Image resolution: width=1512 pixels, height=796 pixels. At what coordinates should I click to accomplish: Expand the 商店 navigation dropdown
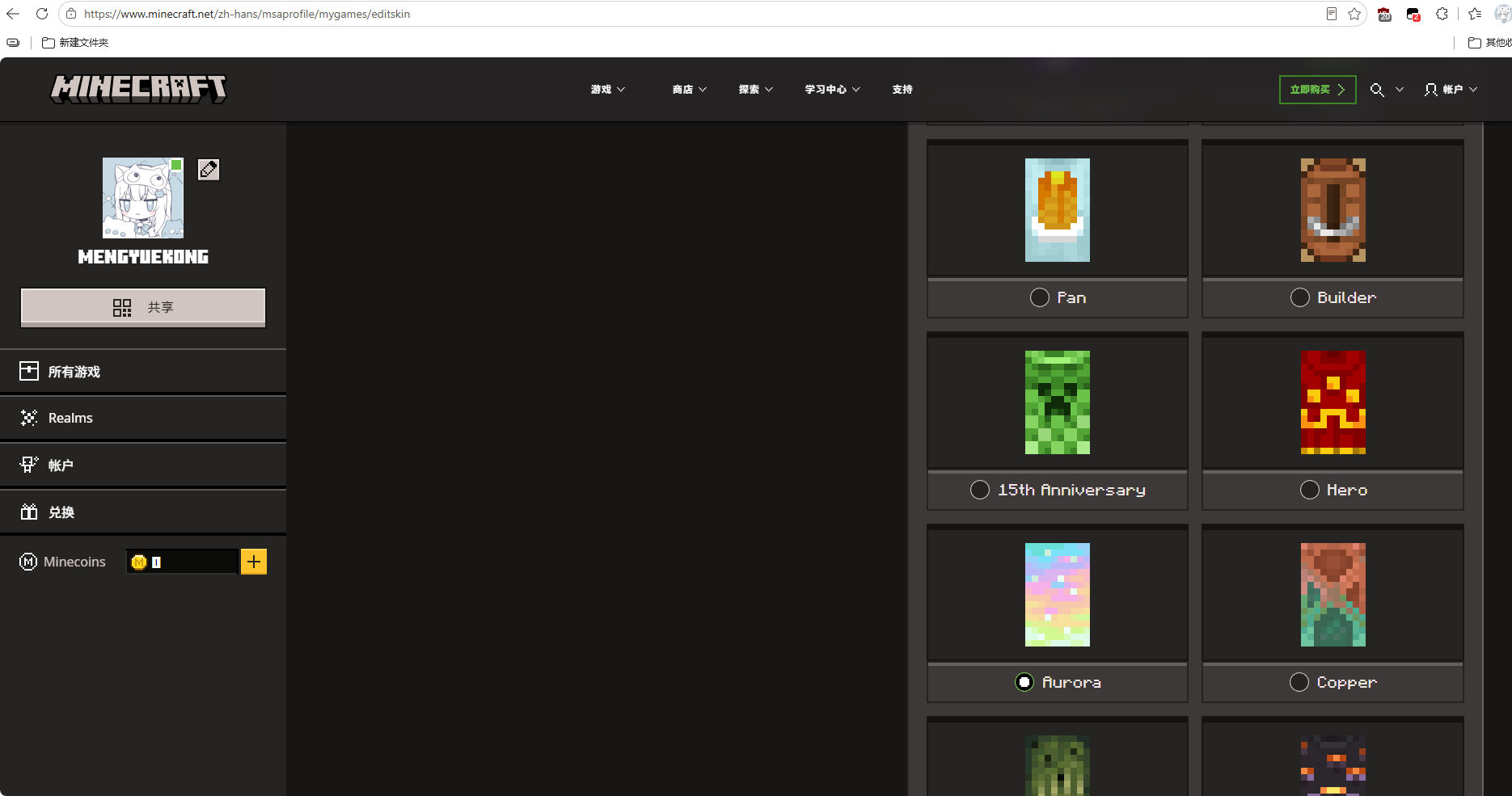pyautogui.click(x=690, y=90)
